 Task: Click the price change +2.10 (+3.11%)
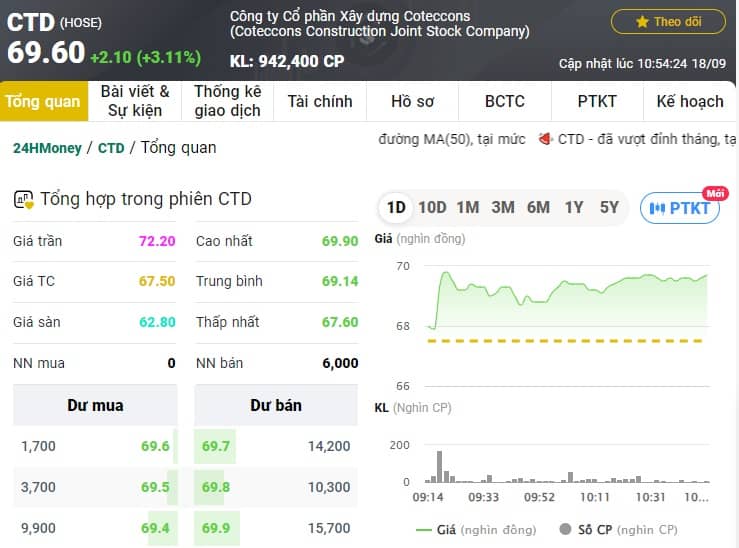(146, 57)
